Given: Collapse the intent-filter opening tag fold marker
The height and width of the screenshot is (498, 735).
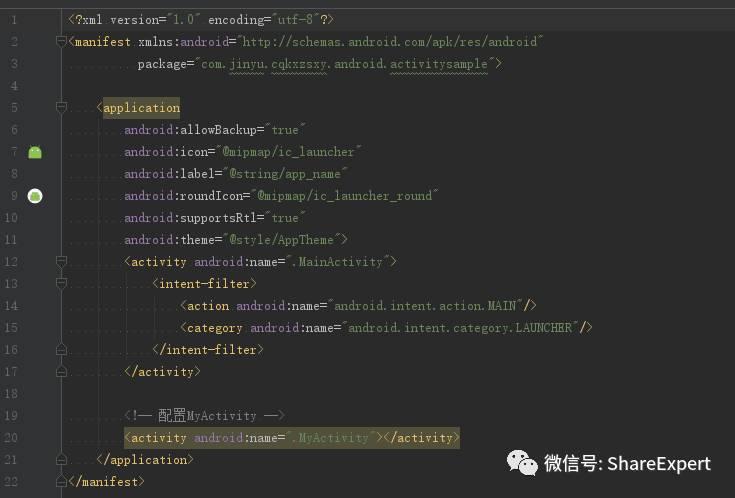Looking at the screenshot, I should click(x=62, y=284).
